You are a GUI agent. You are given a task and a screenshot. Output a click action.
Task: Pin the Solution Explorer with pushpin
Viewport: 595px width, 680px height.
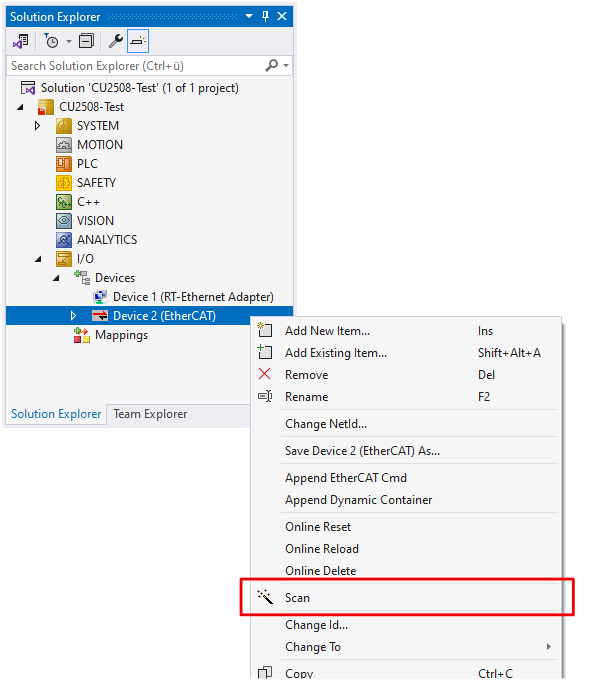coord(265,16)
